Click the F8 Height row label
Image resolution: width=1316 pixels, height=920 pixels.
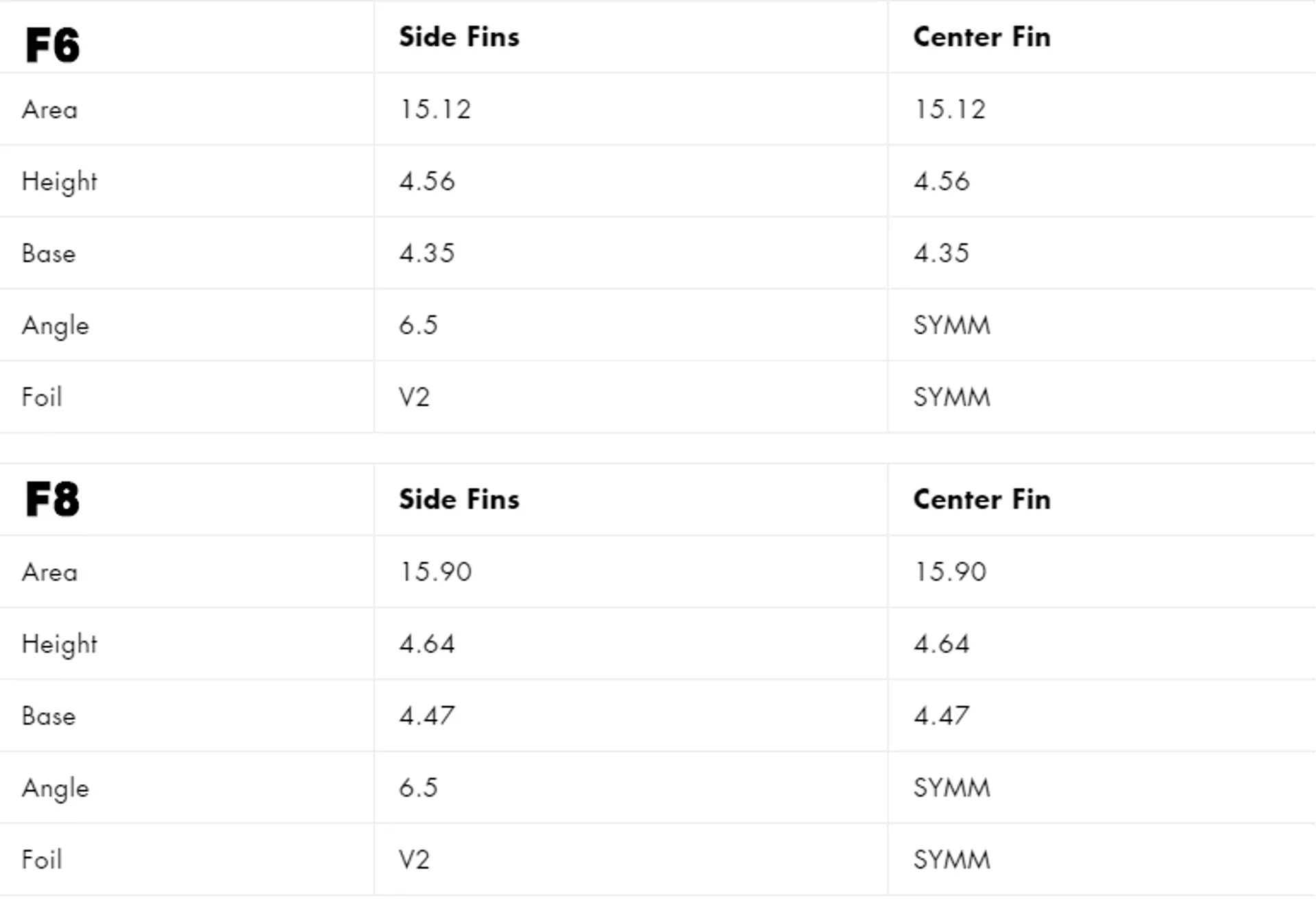coord(60,644)
